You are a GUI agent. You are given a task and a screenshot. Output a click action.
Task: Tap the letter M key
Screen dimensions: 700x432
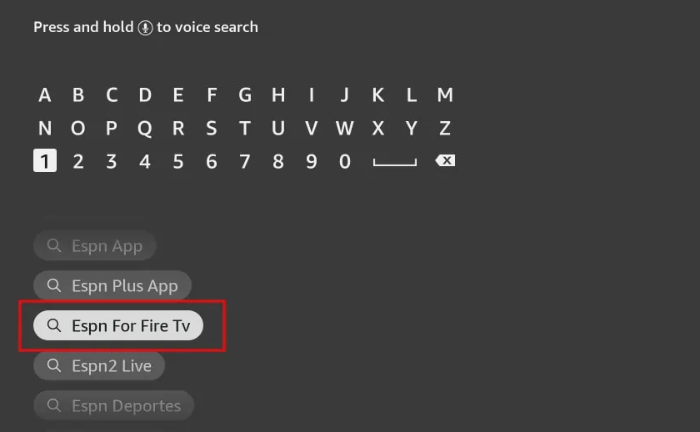pyautogui.click(x=445, y=95)
